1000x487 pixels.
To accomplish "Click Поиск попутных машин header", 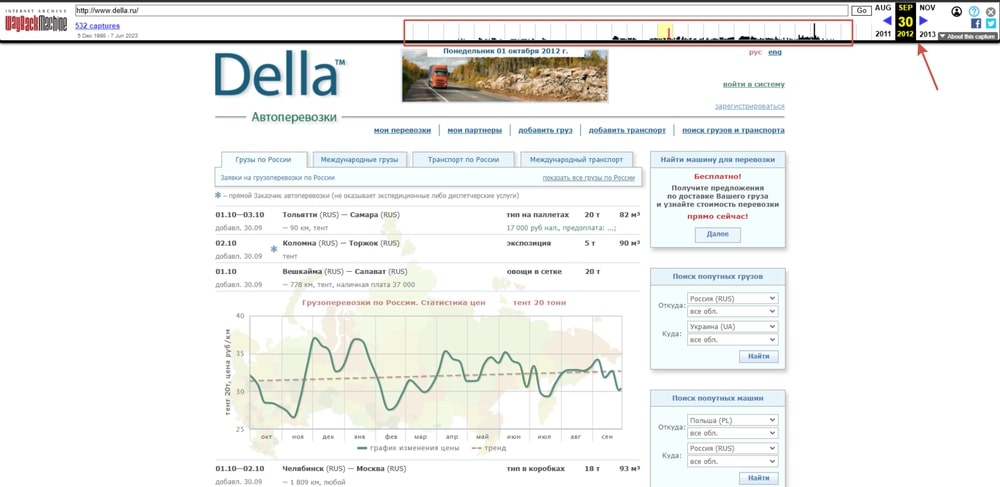I will (717, 398).
